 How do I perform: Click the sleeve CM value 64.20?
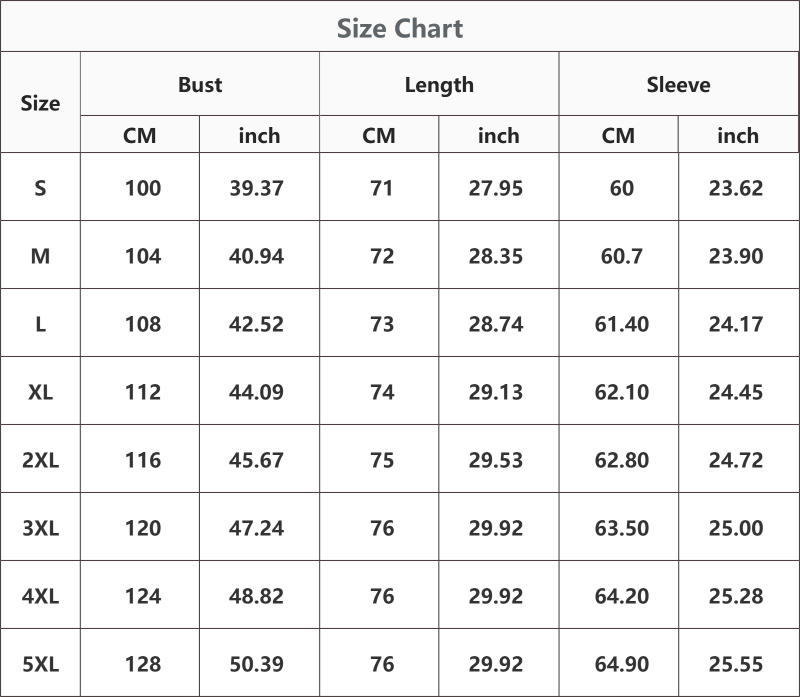(x=622, y=595)
